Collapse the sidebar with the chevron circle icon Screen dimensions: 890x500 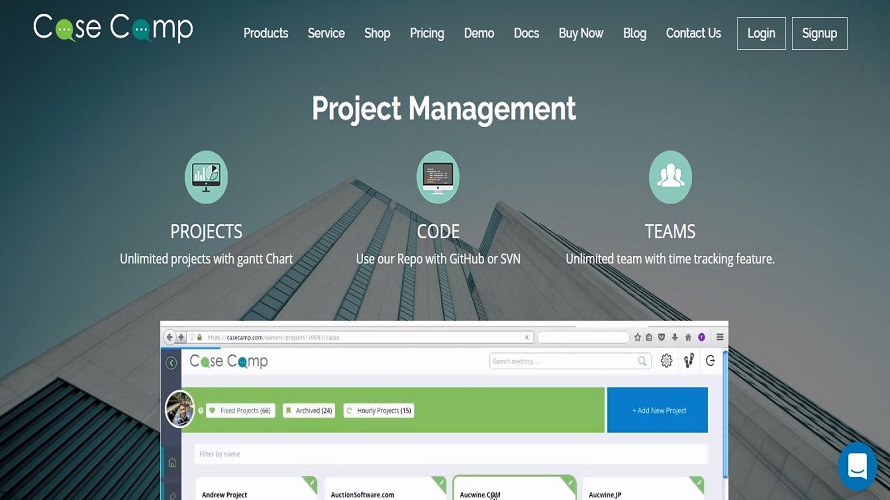point(171,363)
